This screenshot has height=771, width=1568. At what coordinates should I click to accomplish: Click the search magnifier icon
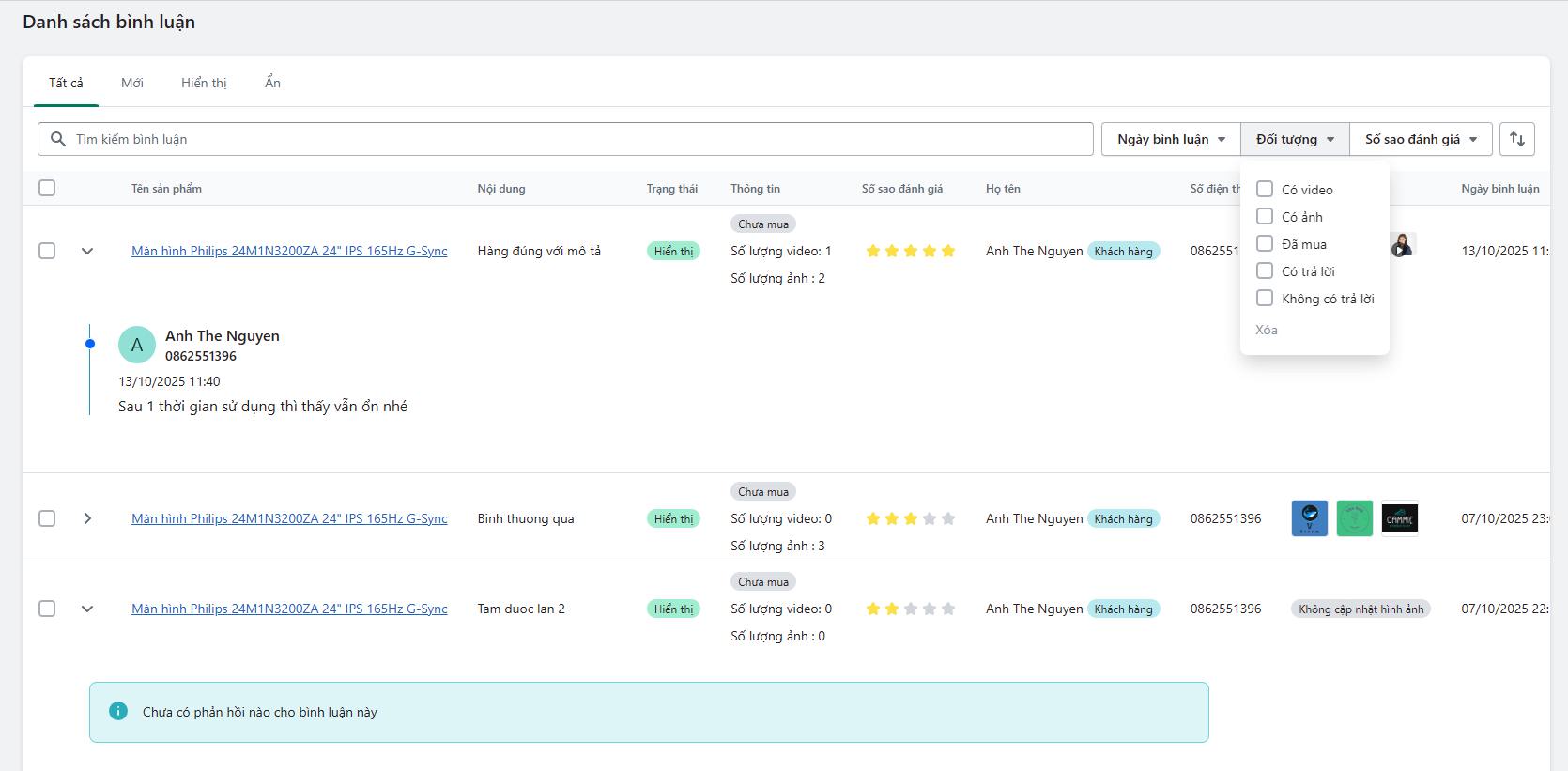[58, 139]
